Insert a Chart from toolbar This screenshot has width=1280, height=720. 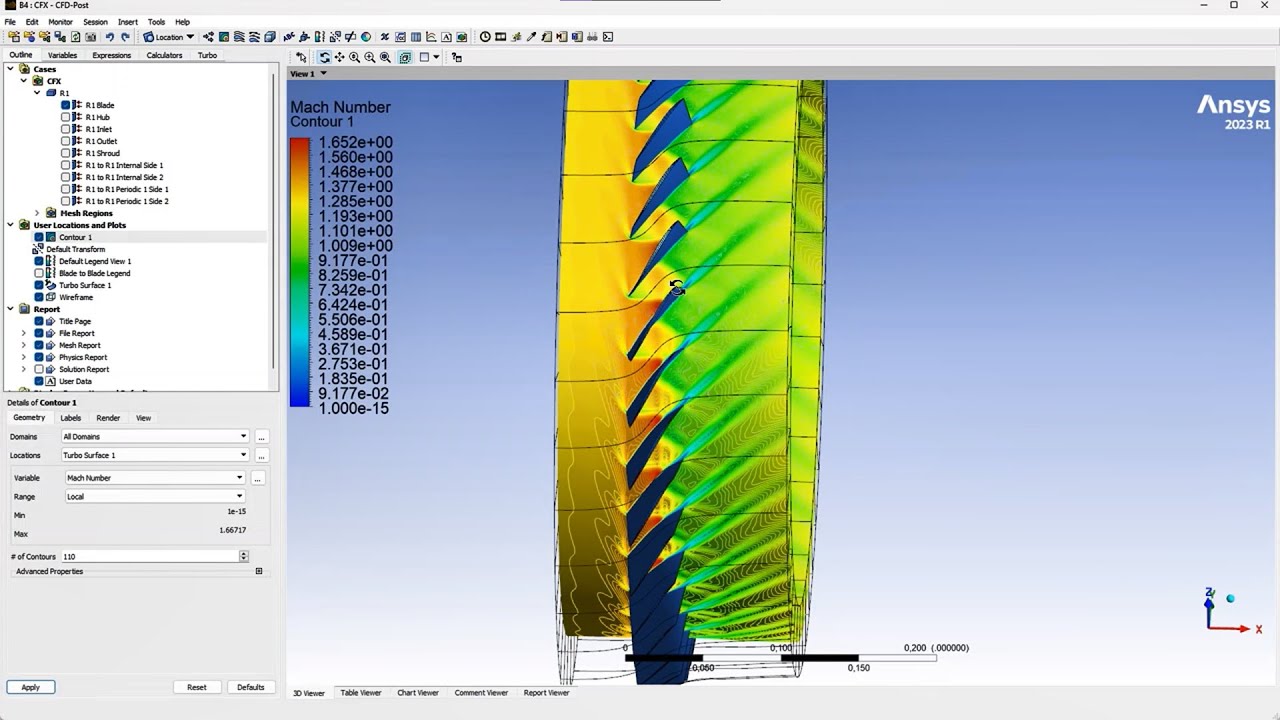click(431, 37)
